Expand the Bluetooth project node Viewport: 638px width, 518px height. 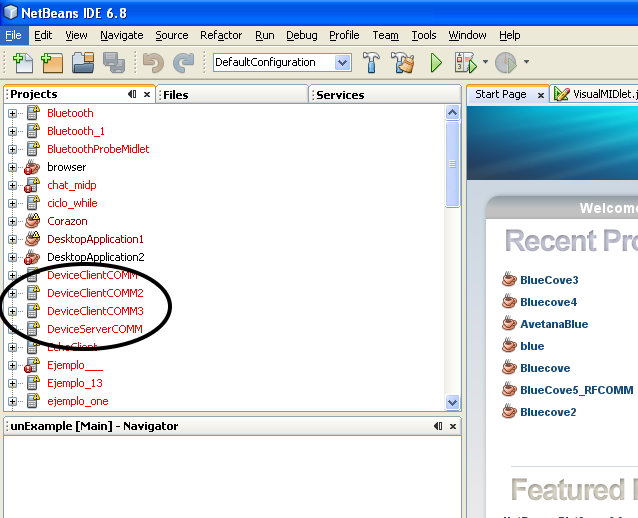coord(12,113)
